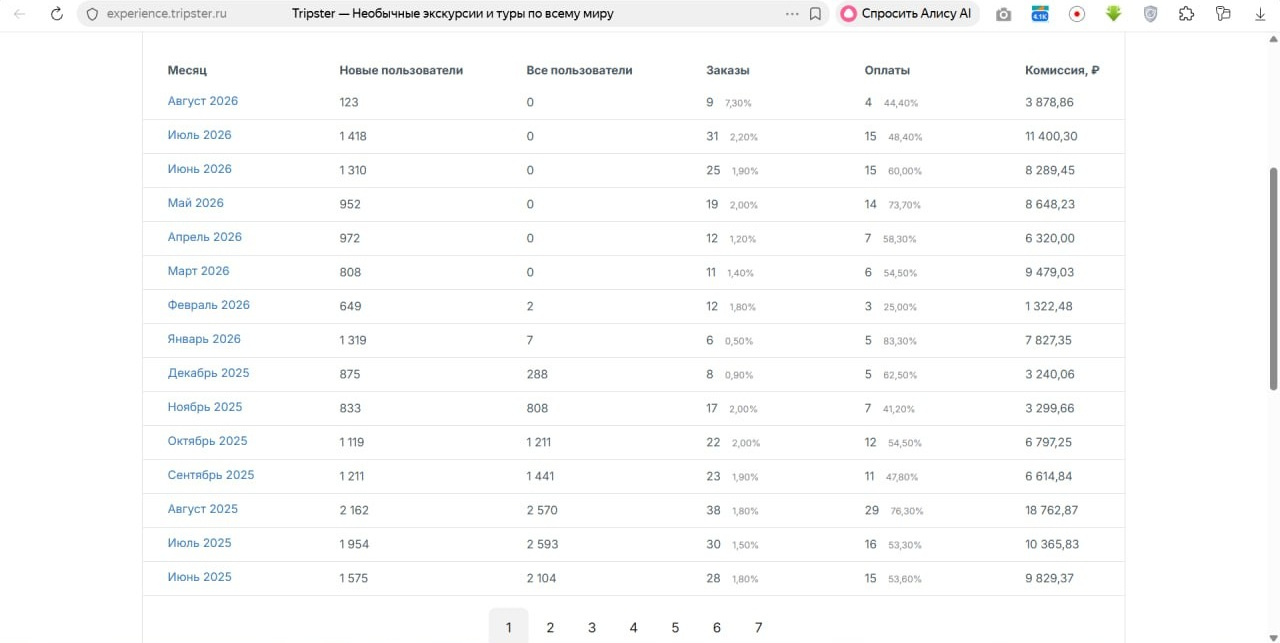The height and width of the screenshot is (643, 1280).
Task: Click the shield protection extension icon
Action: coord(1150,14)
